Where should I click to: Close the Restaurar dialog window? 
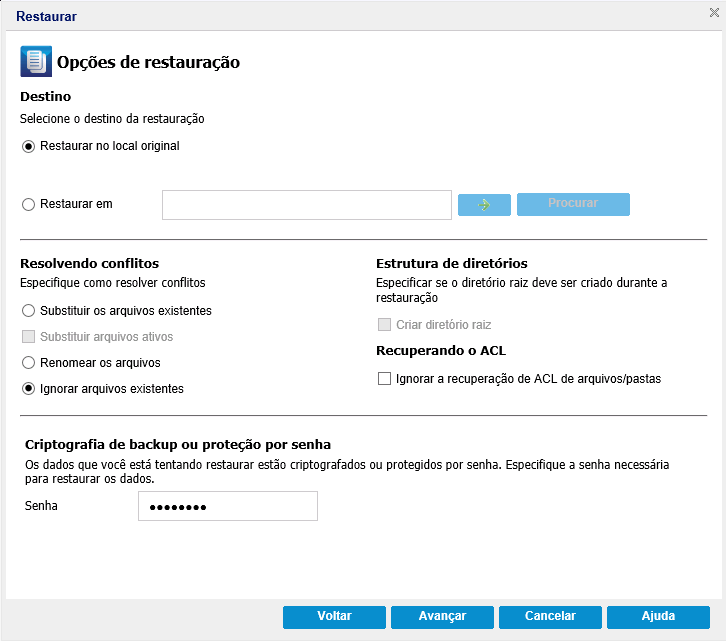(714, 13)
